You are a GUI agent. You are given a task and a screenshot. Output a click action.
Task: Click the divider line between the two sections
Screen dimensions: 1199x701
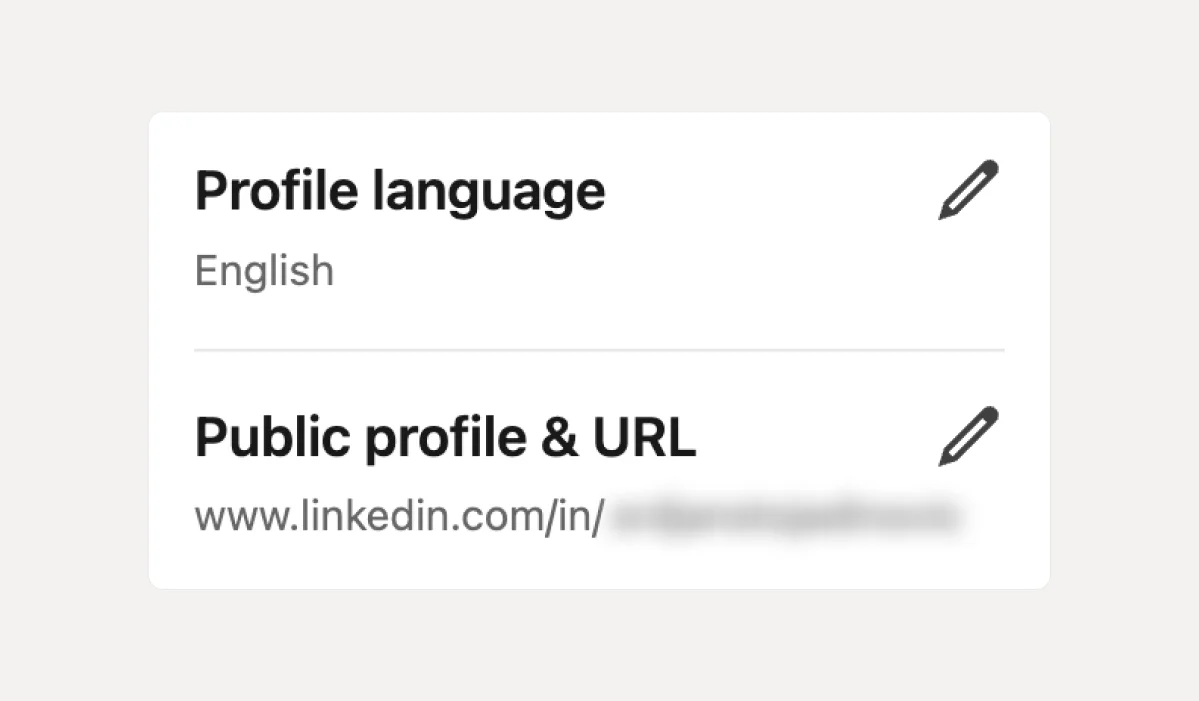tap(598, 349)
